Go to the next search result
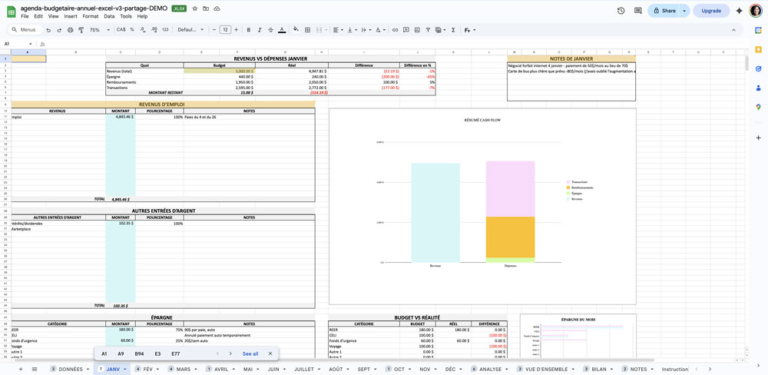Viewport: 768px width, 375px height. 230,353
